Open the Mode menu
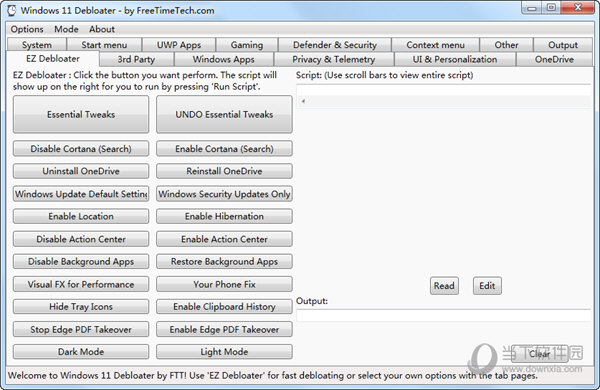 point(66,29)
